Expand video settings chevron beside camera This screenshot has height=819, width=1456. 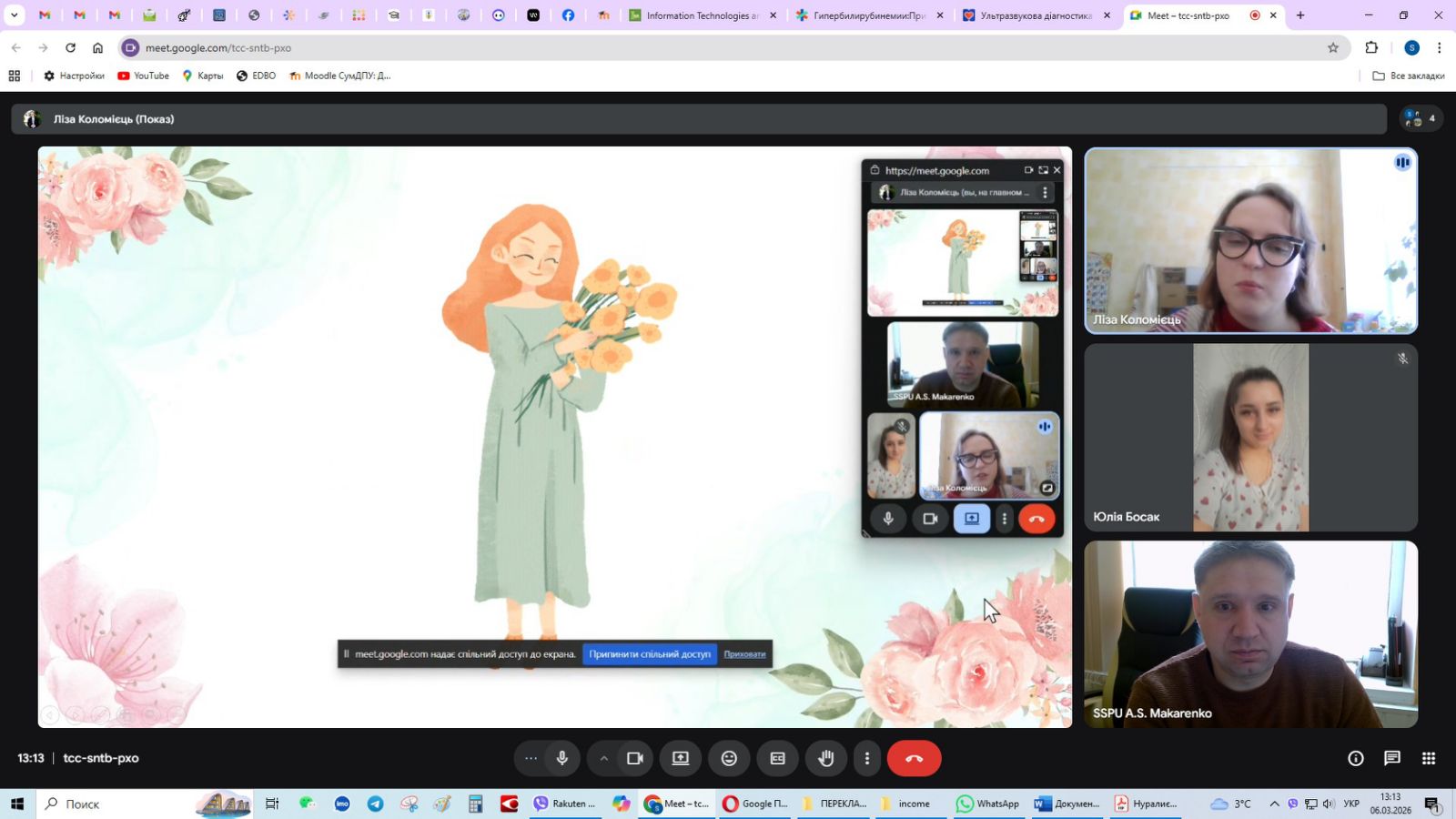(603, 758)
